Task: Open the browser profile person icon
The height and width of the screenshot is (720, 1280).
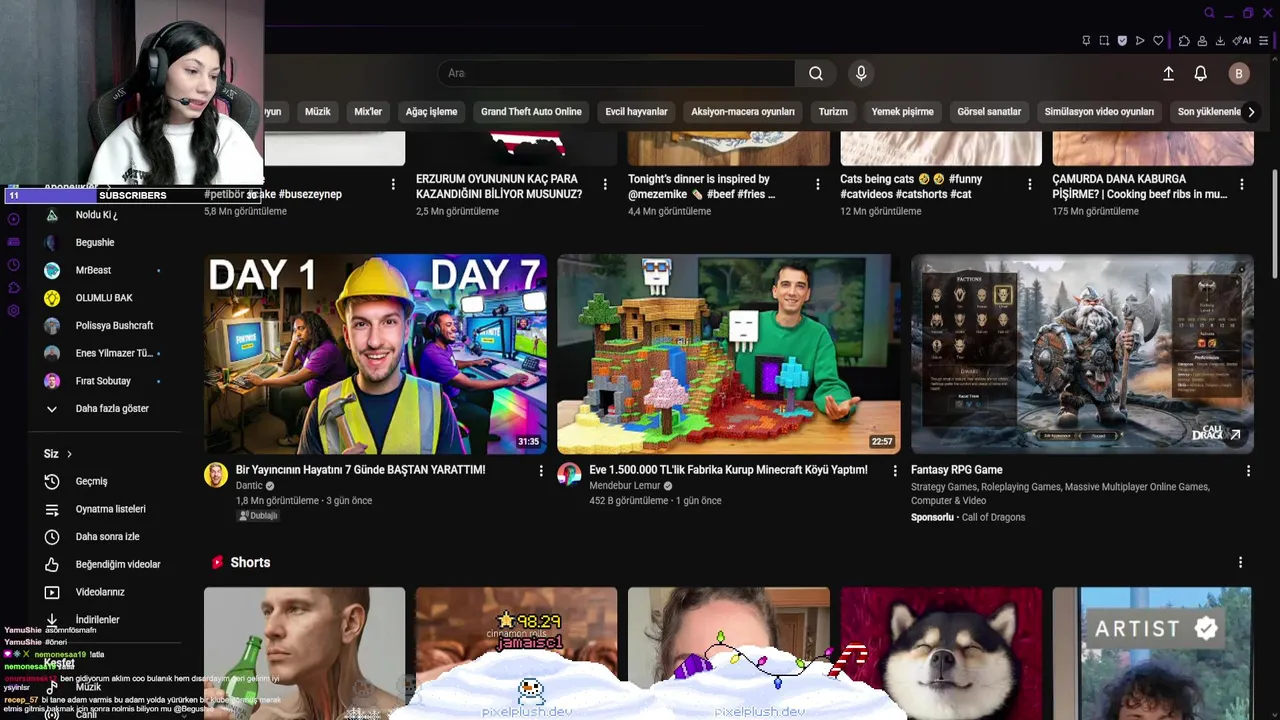Action: 1202,41
